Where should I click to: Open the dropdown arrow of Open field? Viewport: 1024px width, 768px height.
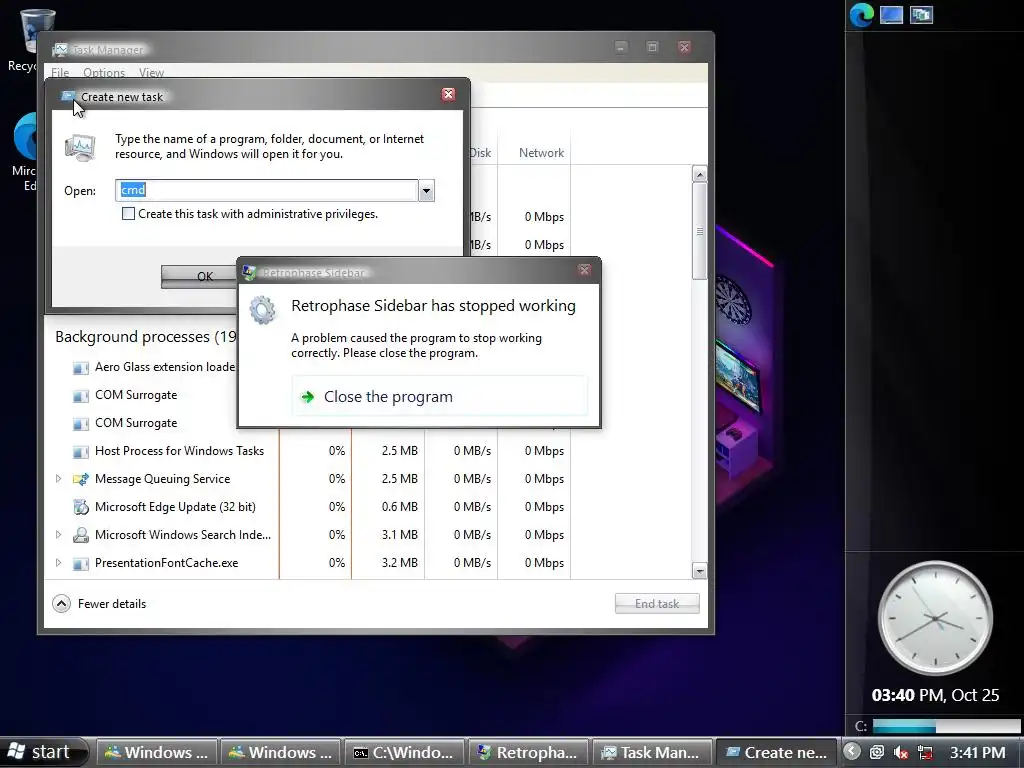[x=426, y=191]
